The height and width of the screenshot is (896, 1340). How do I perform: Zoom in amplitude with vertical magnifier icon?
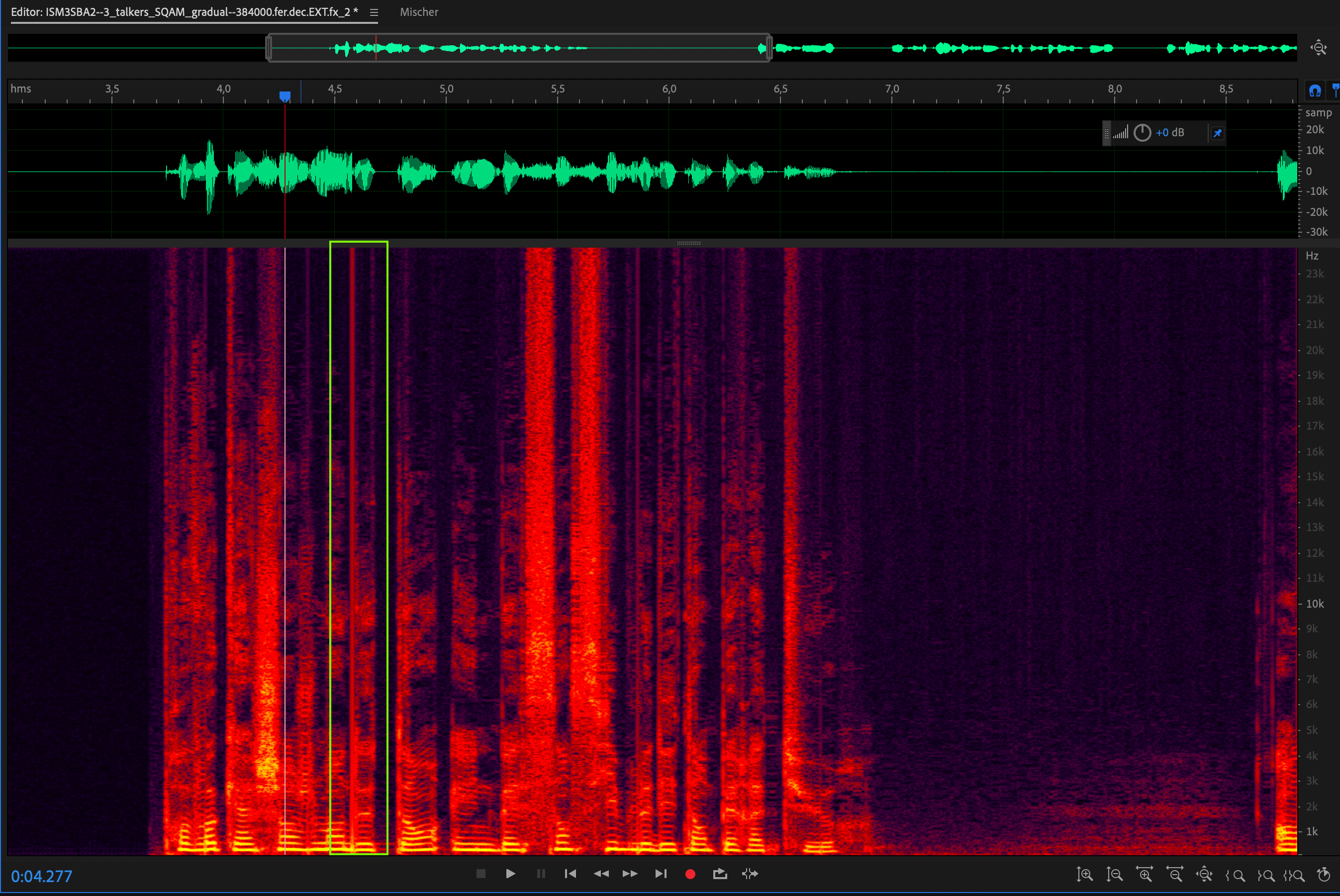point(1084,874)
